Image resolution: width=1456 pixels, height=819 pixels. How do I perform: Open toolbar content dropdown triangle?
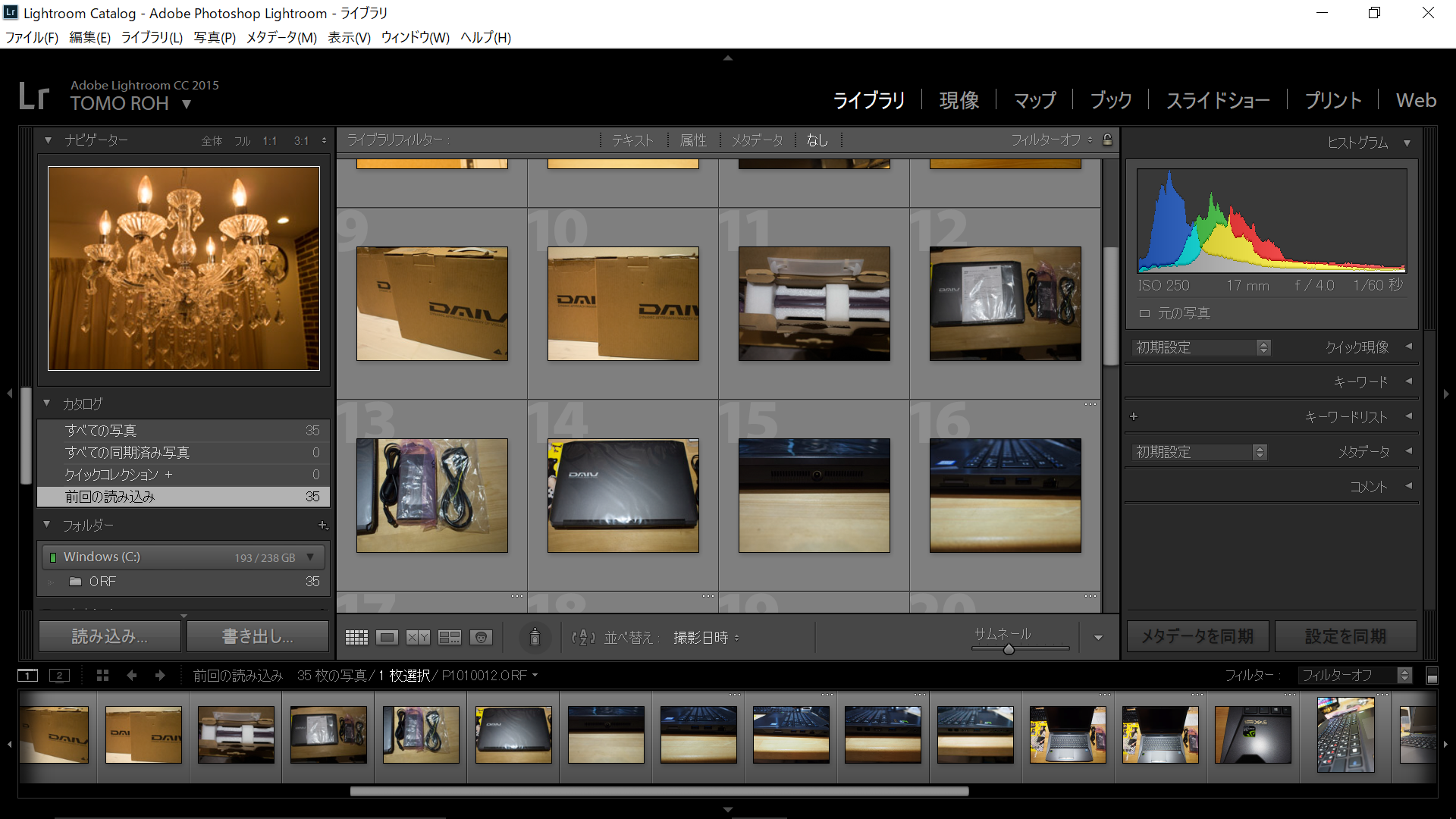pos(1098,638)
